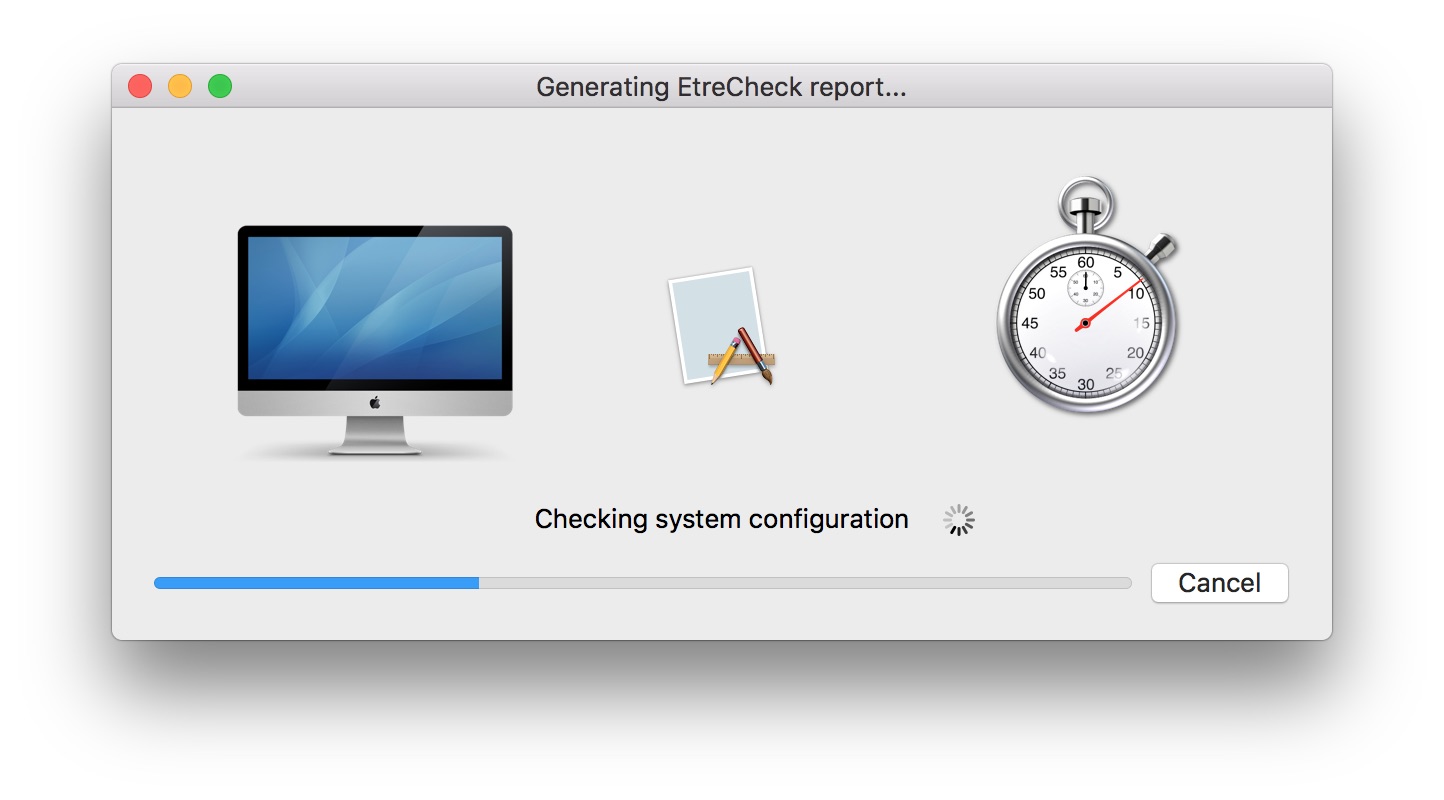Viewport: 1444px width, 800px height.
Task: Click the "Generating EtreCheck report..." window title
Action: point(721,87)
